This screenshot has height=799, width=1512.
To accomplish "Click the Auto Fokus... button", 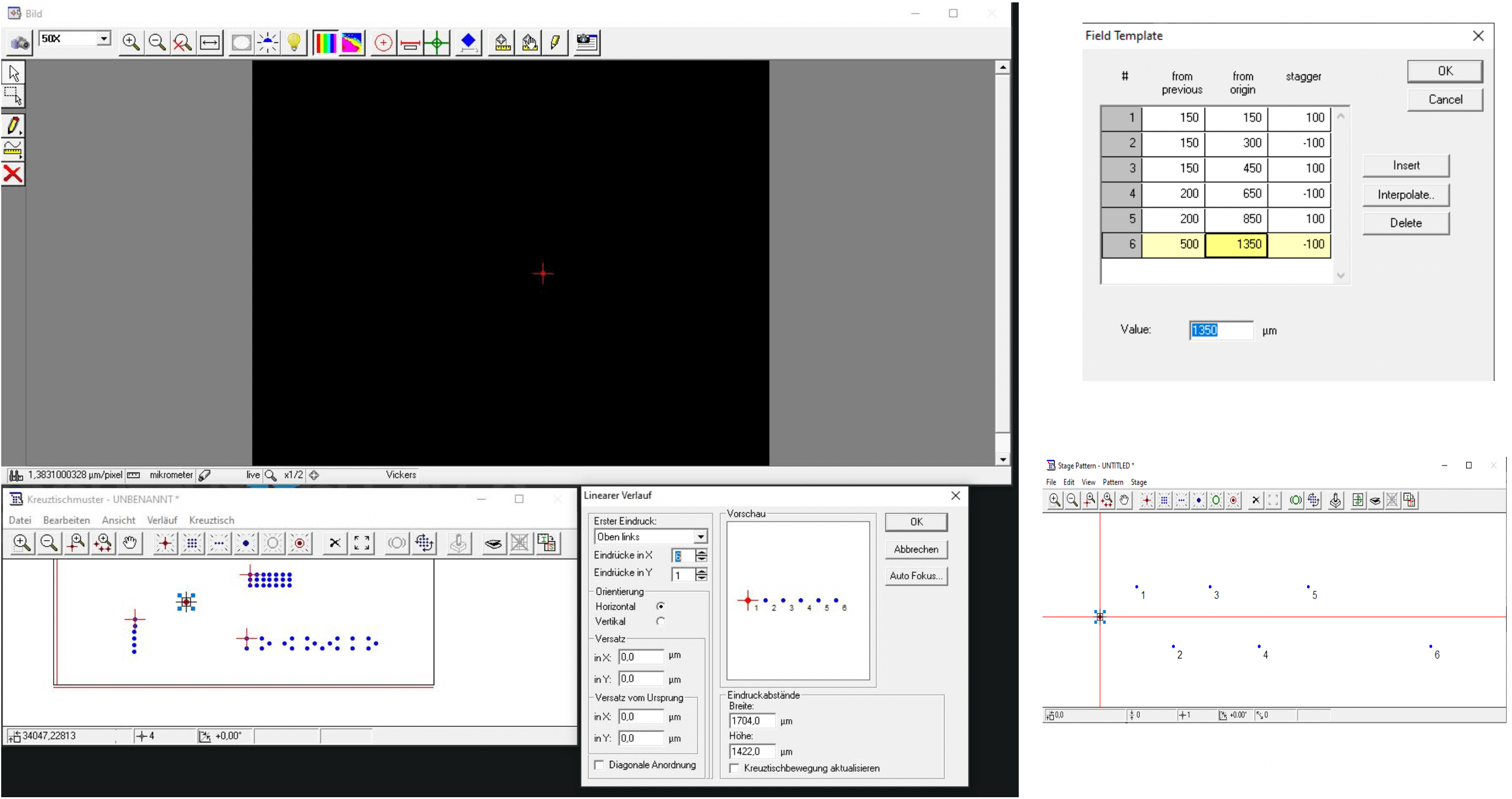I will click(916, 576).
